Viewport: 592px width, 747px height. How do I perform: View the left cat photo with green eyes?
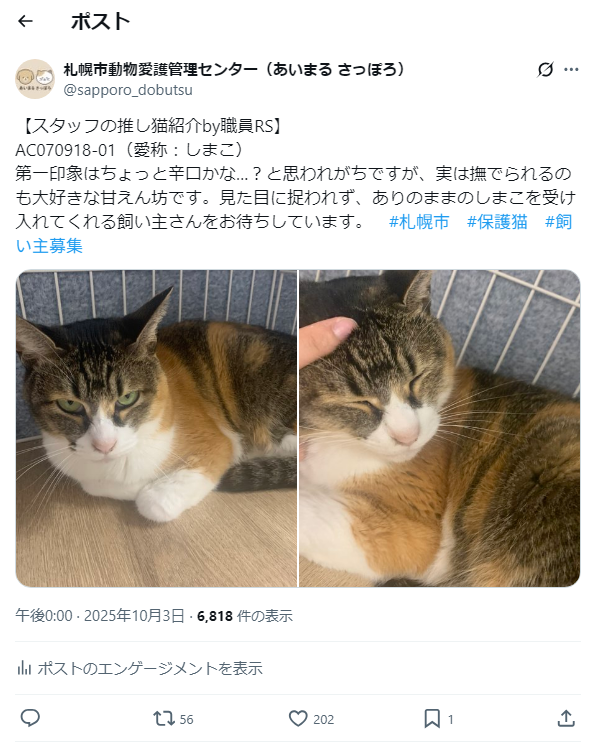click(156, 428)
